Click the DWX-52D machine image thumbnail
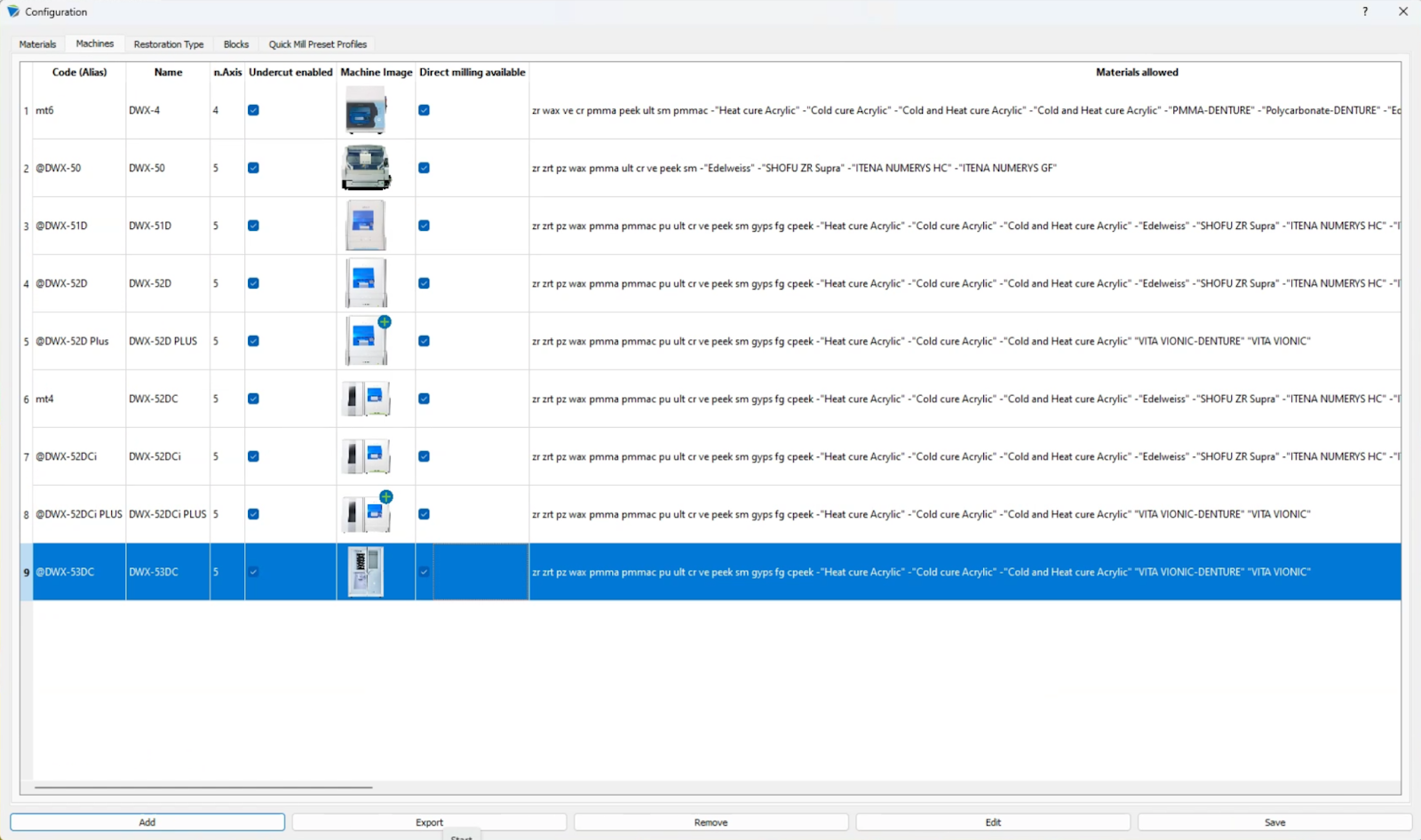1421x840 pixels. click(x=365, y=283)
